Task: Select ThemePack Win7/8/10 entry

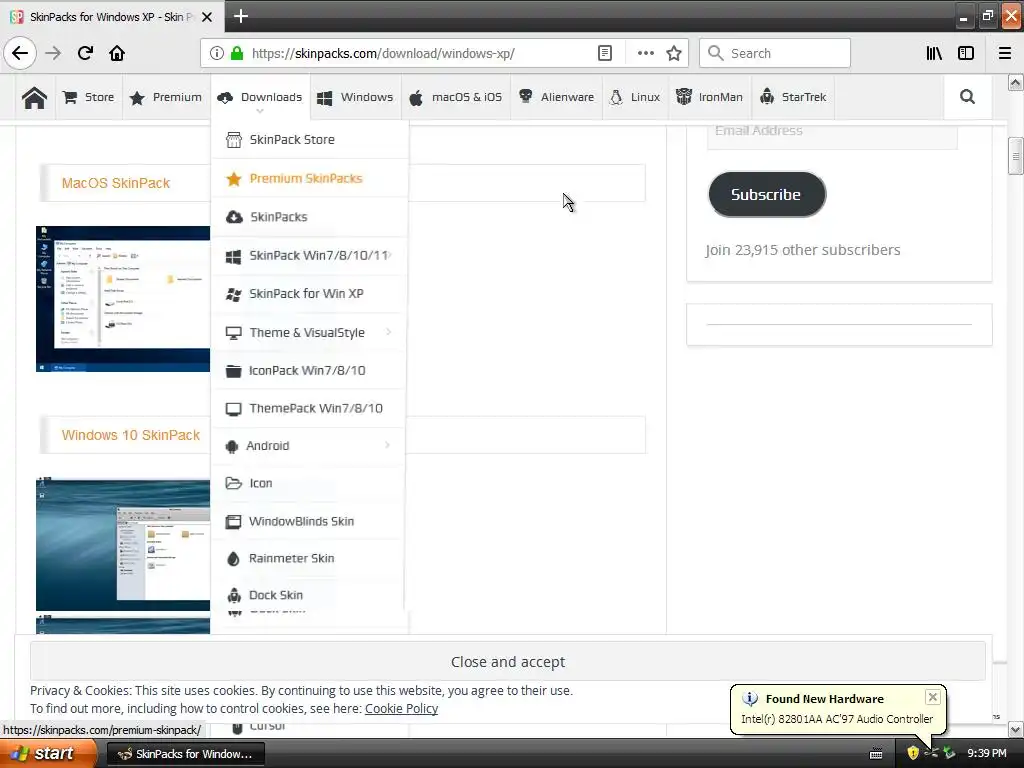Action: (x=310, y=408)
